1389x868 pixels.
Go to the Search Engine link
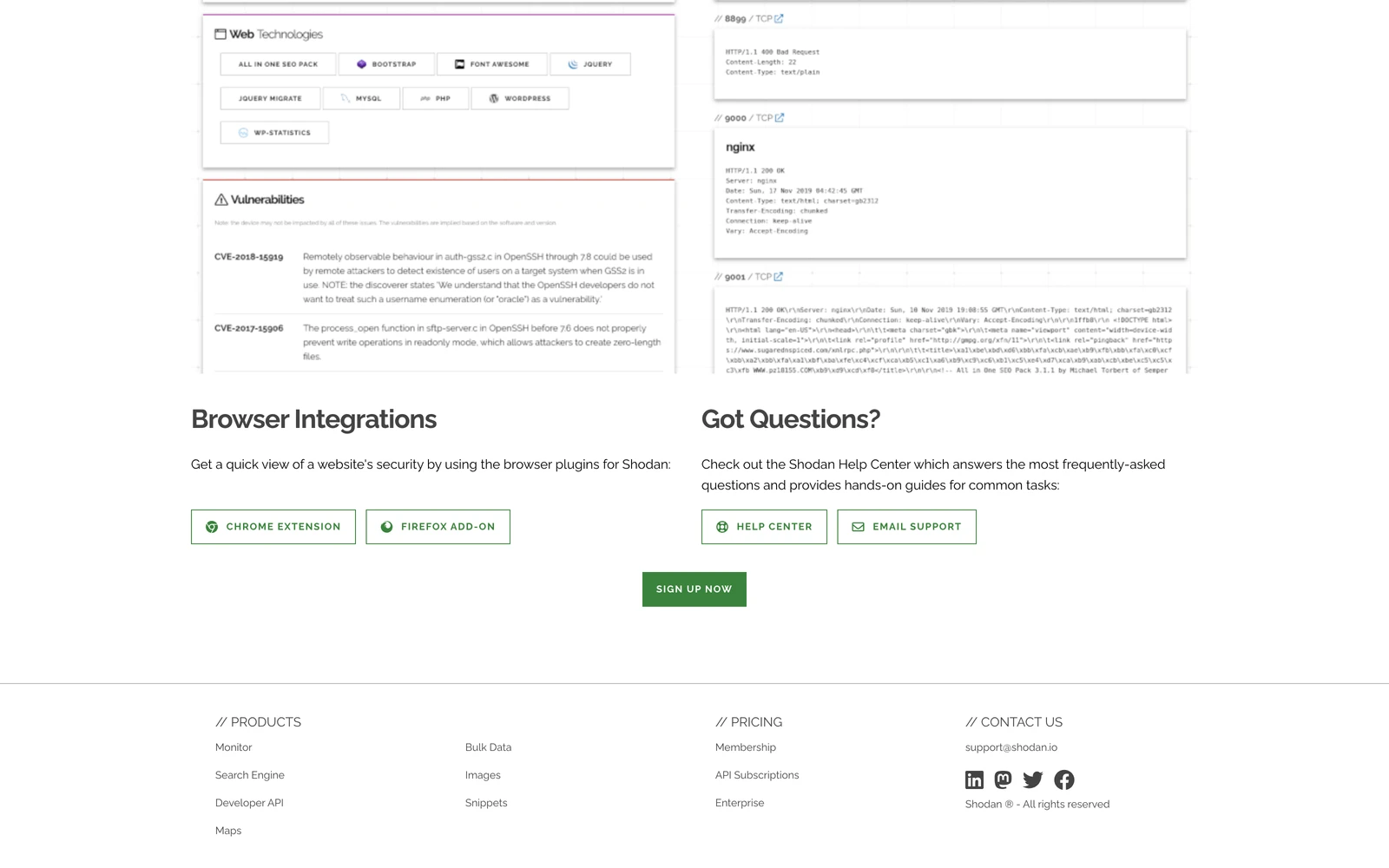[x=250, y=775]
